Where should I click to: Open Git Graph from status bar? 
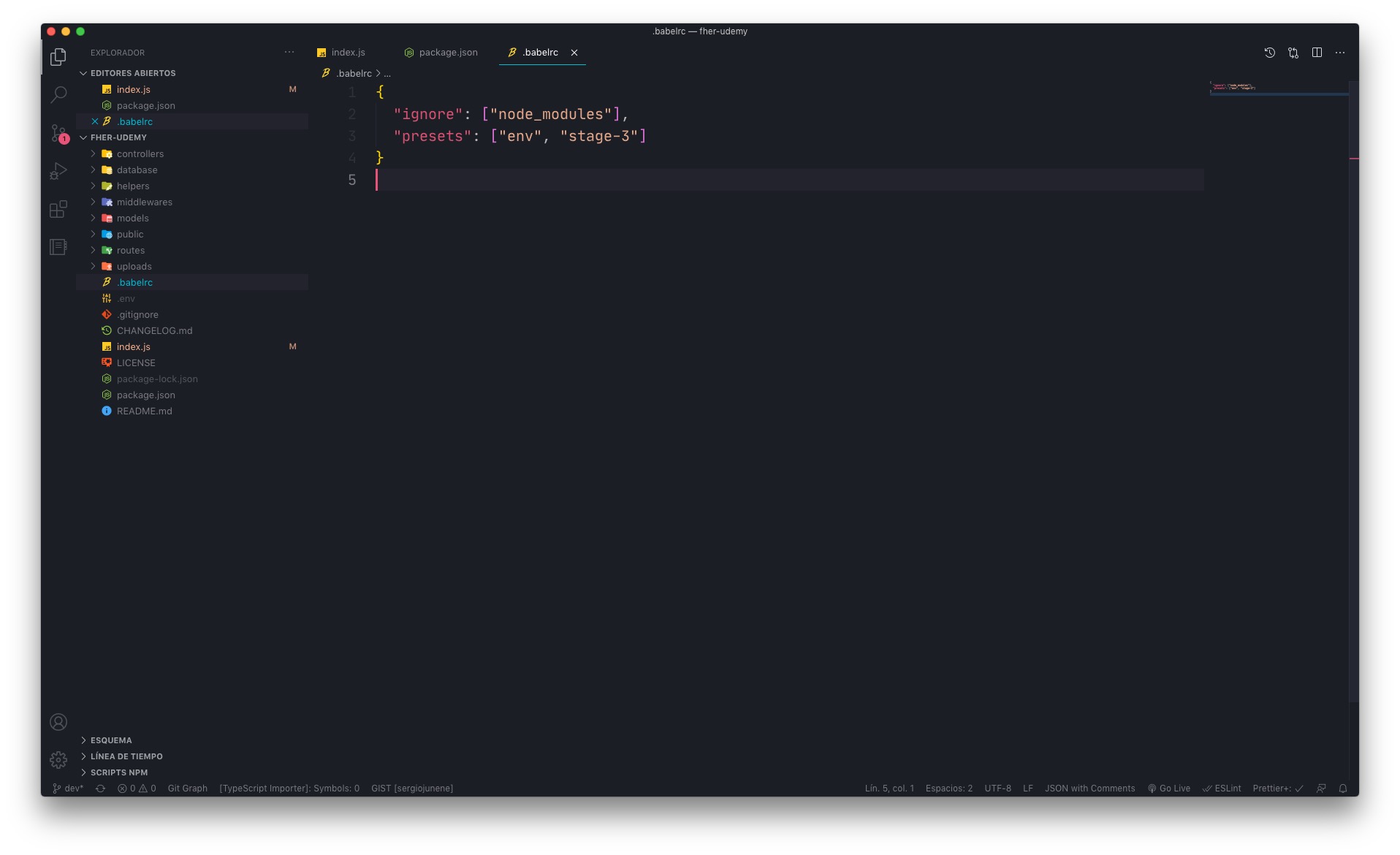(188, 788)
